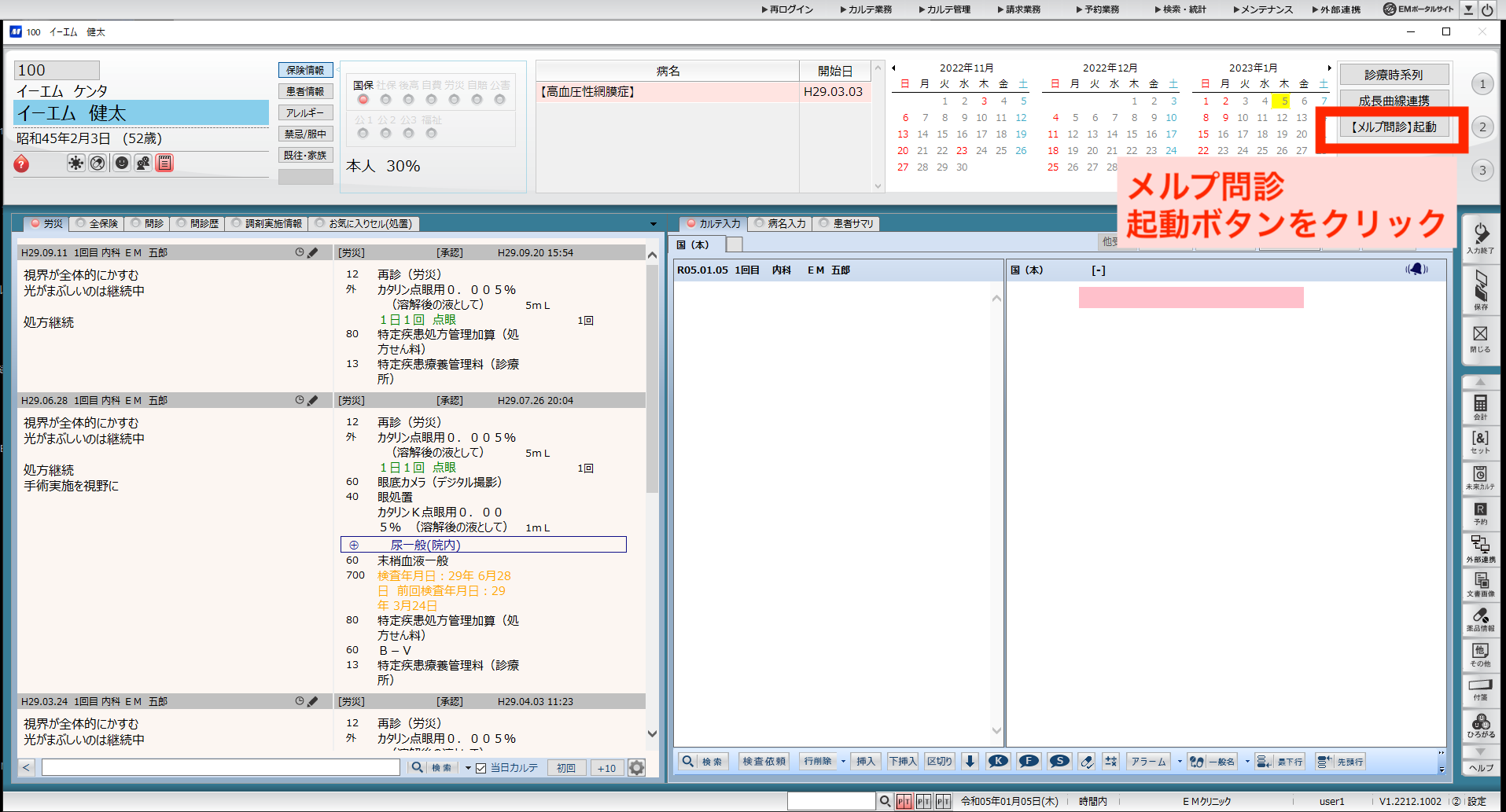This screenshot has height=812, width=1506.
Task: Click the 付箋 sticky note sidebar icon
Action: [x=1482, y=688]
